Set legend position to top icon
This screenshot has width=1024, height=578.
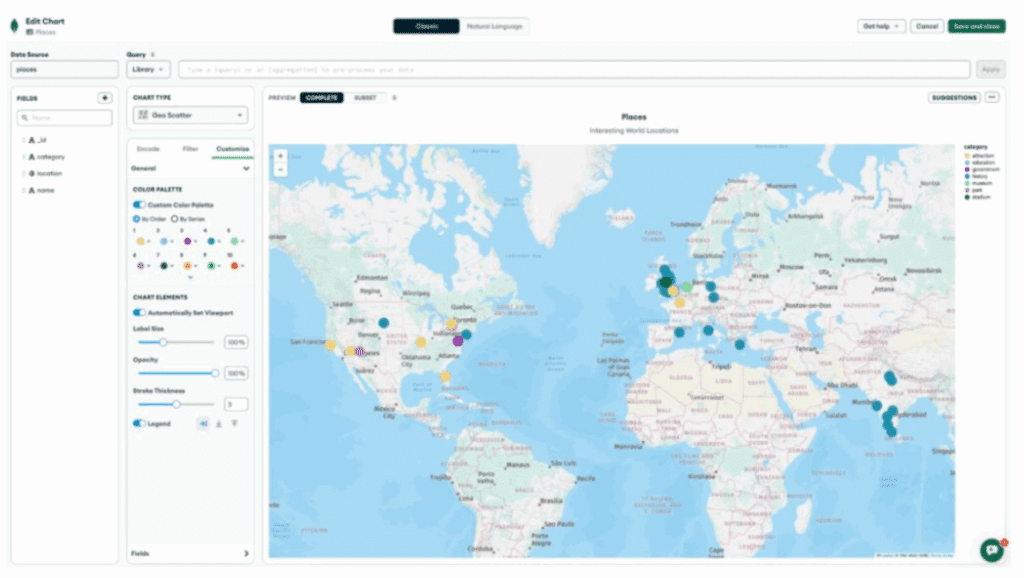[x=235, y=424]
